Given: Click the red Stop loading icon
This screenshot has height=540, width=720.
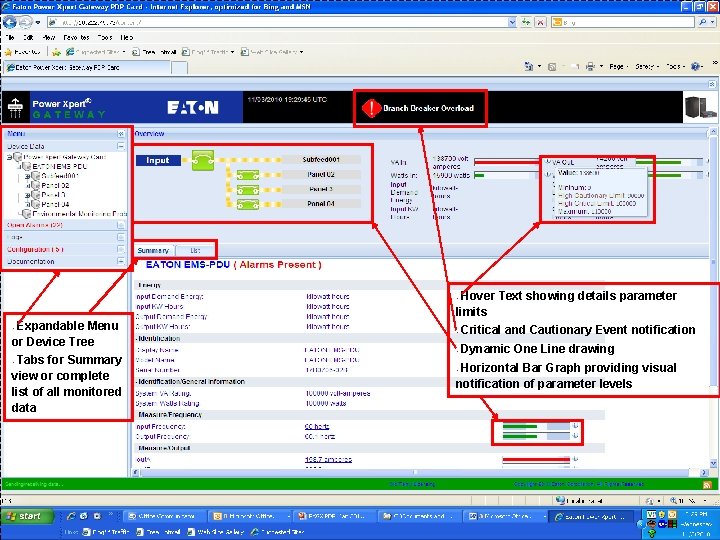Looking at the screenshot, I should click(x=541, y=22).
